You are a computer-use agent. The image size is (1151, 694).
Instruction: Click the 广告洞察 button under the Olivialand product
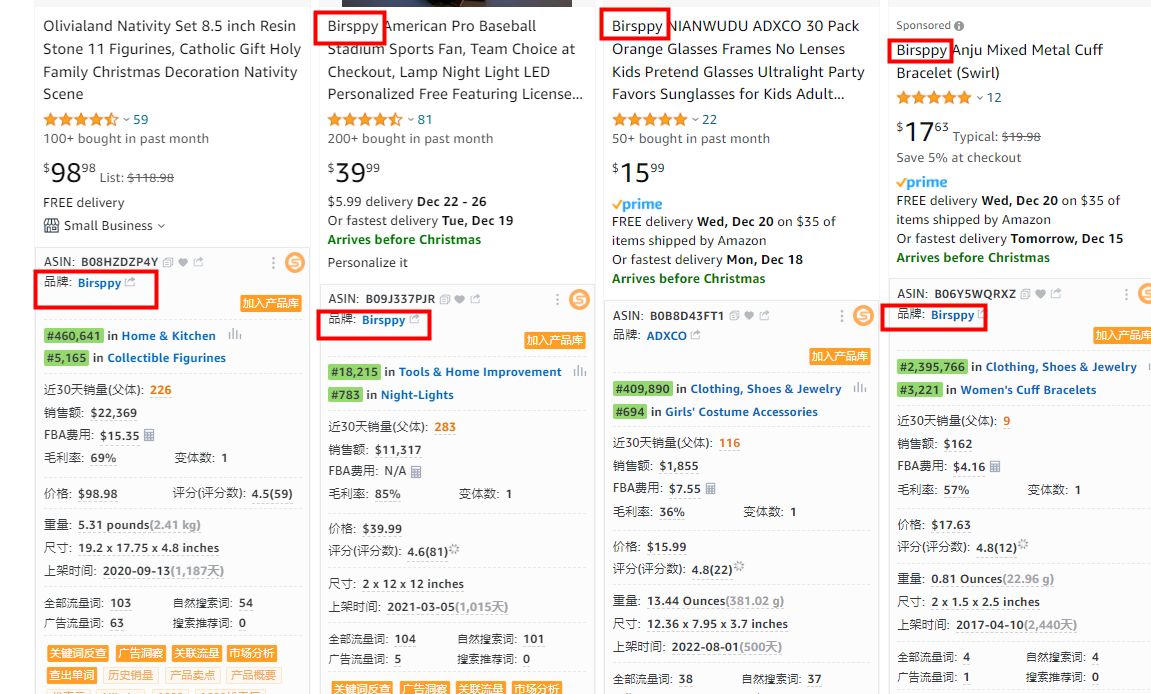click(x=141, y=653)
